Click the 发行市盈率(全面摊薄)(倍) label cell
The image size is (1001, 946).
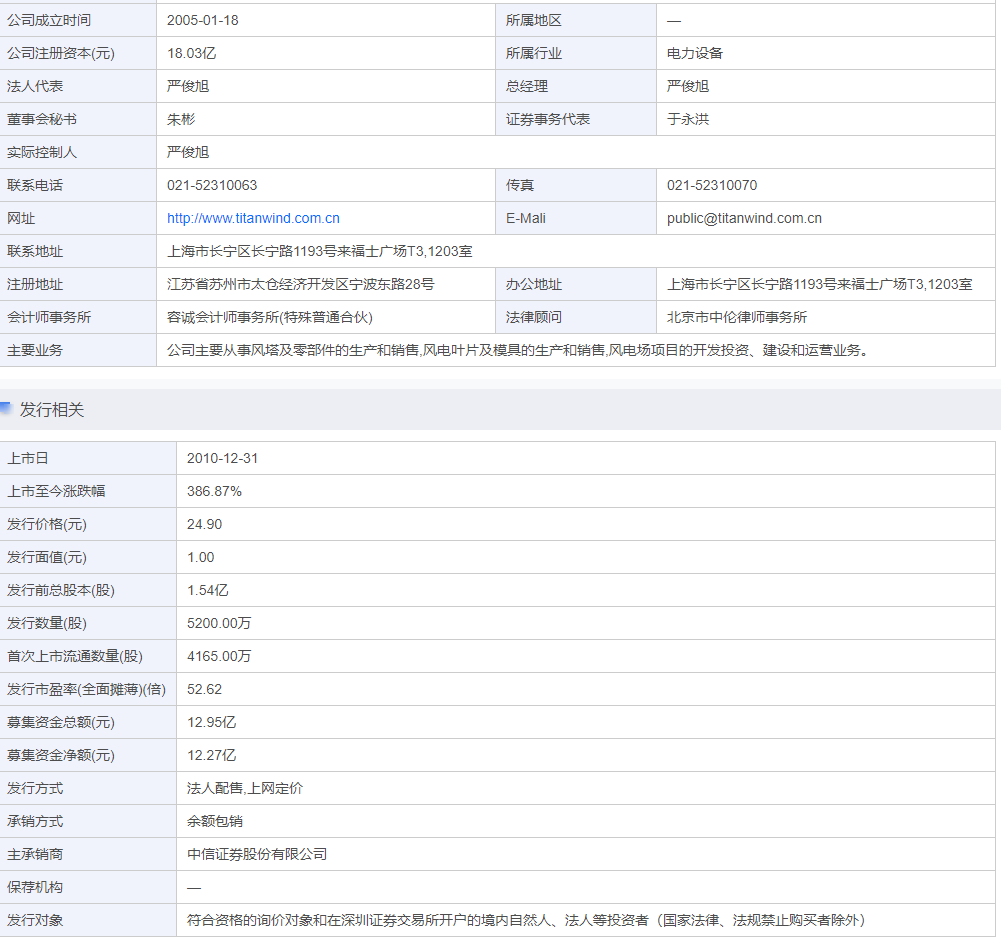coord(88,689)
